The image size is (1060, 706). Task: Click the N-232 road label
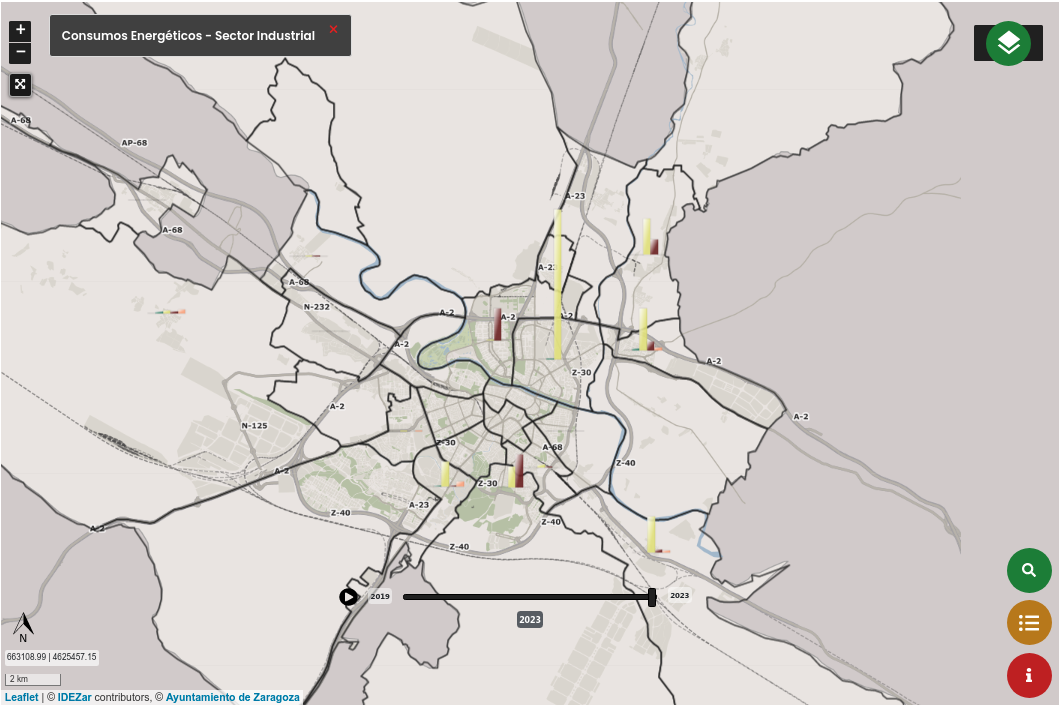point(316,306)
